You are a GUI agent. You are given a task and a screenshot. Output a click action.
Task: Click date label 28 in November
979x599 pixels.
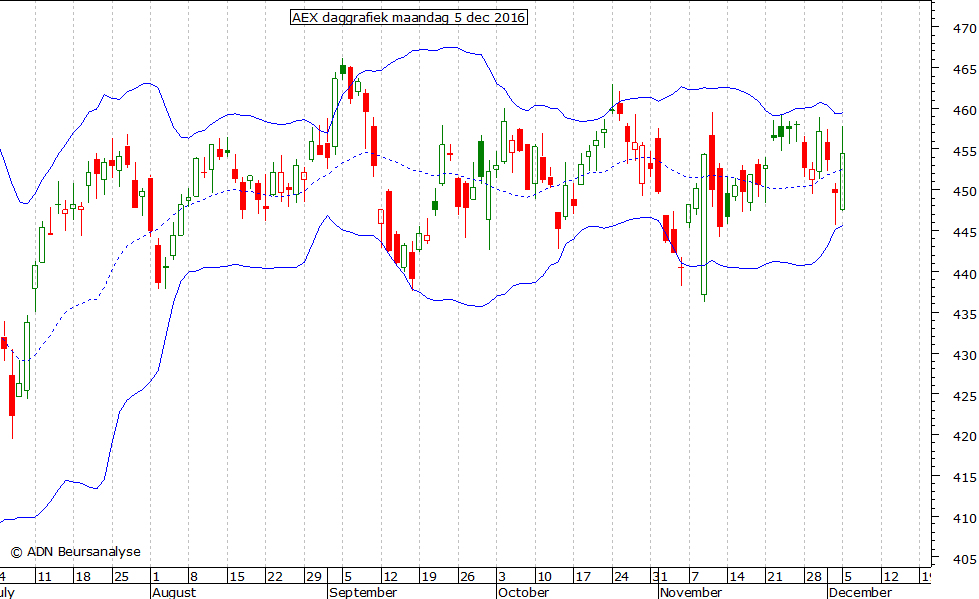814,577
